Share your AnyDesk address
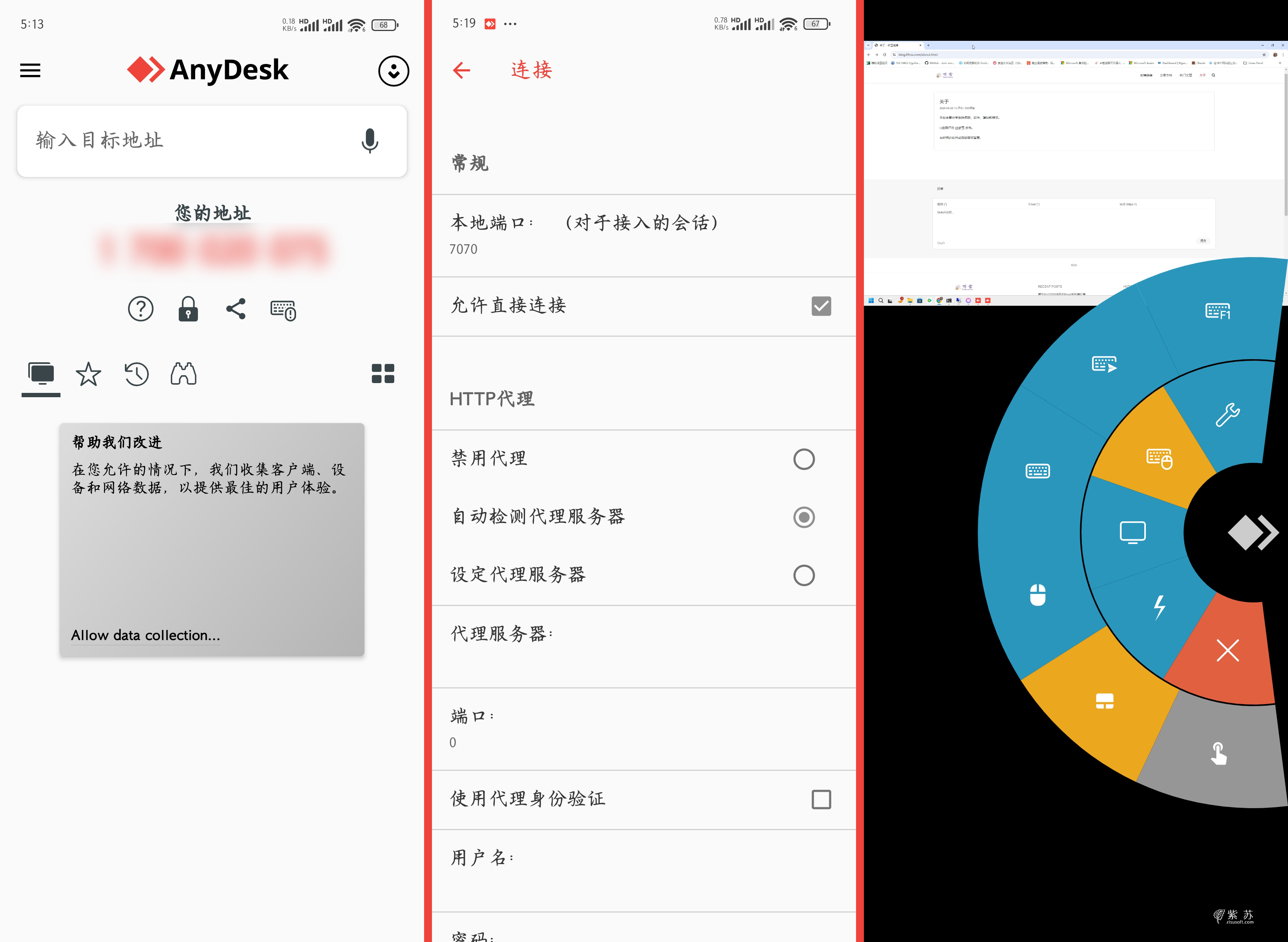Viewport: 1288px width, 942px height. (x=236, y=309)
